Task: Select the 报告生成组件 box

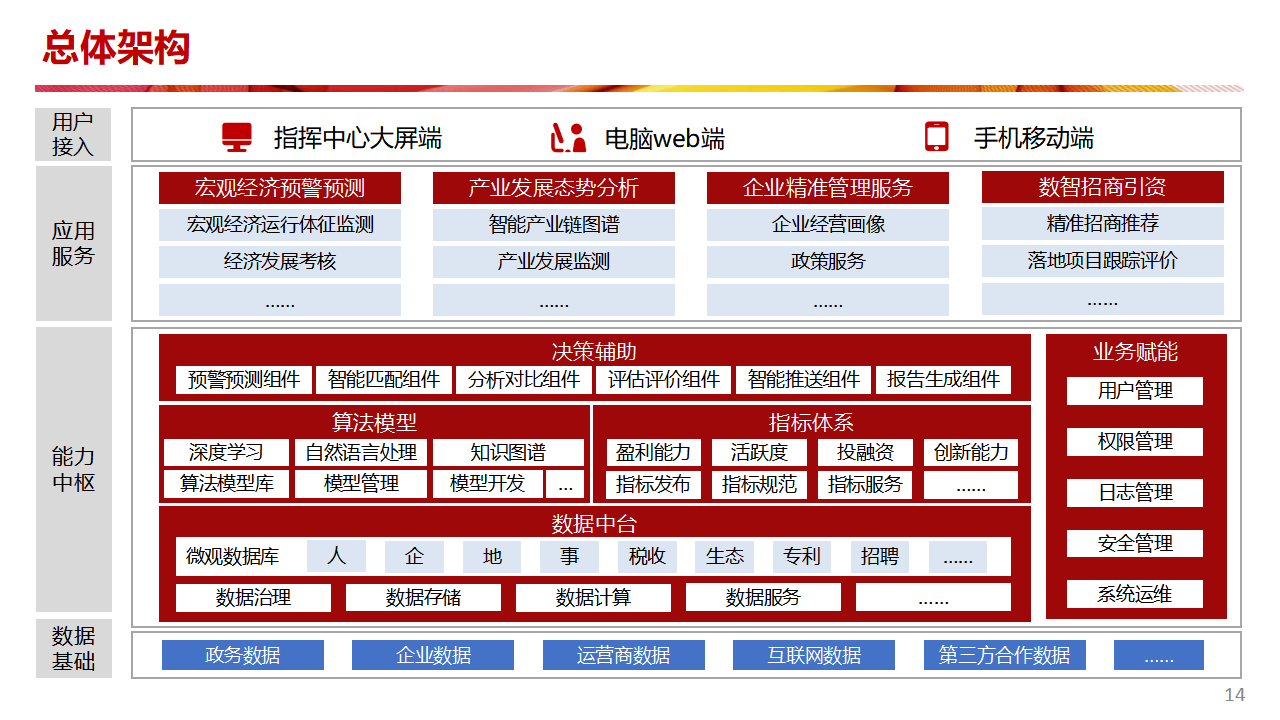Action: [x=944, y=380]
